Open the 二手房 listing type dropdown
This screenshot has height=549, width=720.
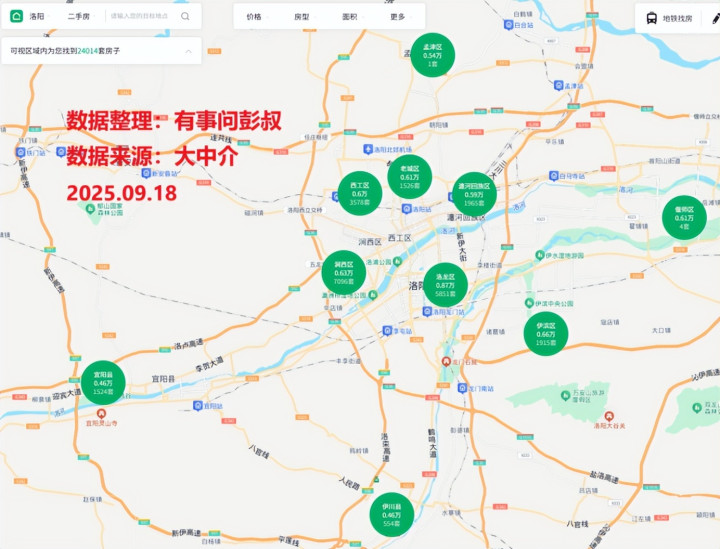pos(81,17)
